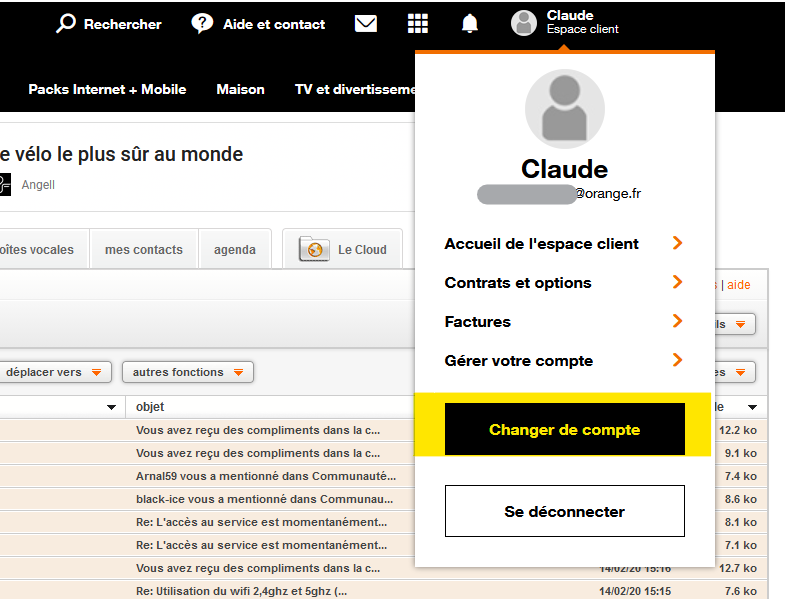785x599 pixels.
Task: Switch to the agenda tab
Action: [235, 249]
